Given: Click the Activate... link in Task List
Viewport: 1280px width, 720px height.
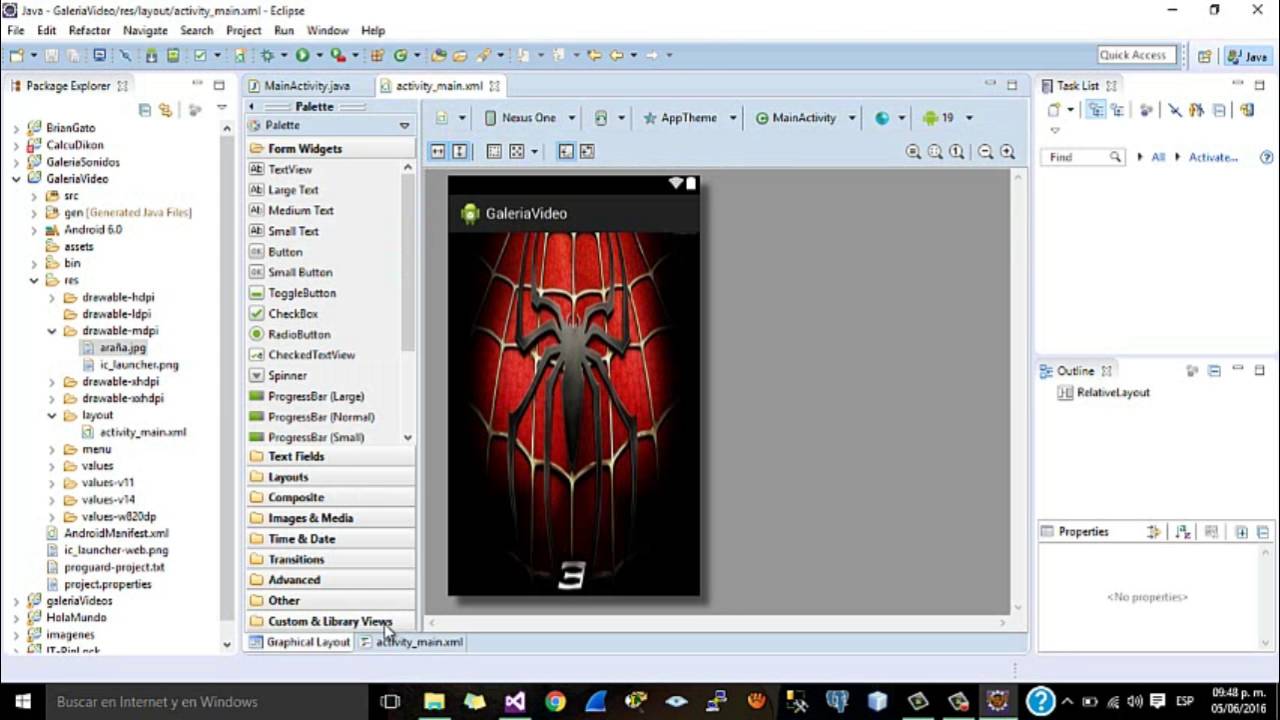Looking at the screenshot, I should click(x=1213, y=157).
